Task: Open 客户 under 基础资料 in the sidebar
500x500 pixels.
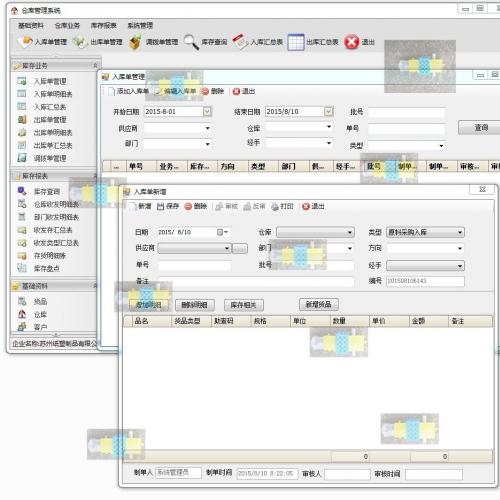Action: pos(40,327)
